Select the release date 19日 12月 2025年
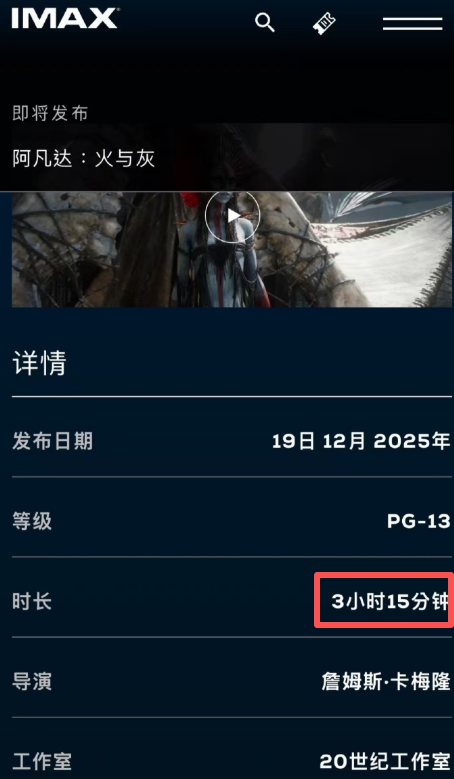Screen dimensions: 454x779 click(361, 441)
